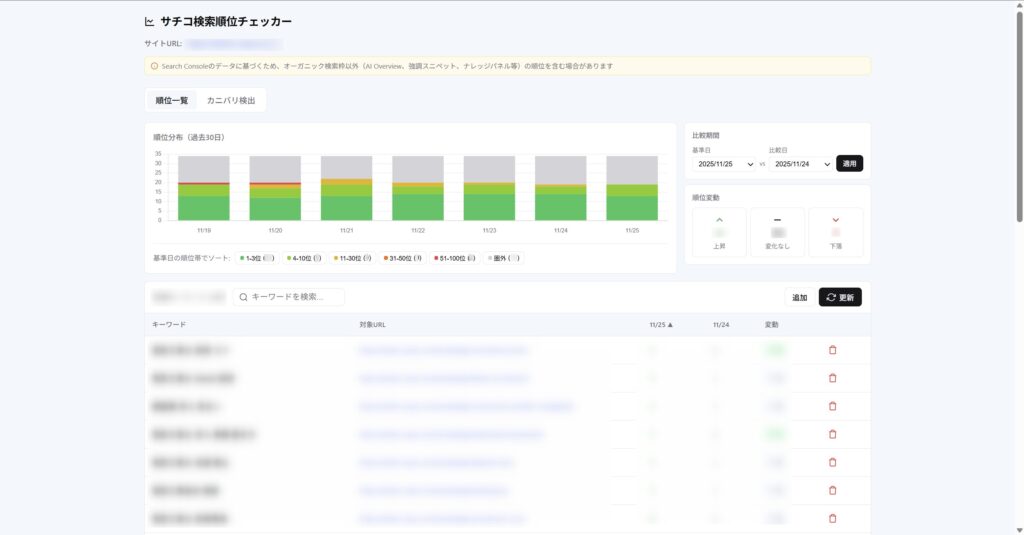
Task: Click the 追加 button
Action: click(800, 297)
